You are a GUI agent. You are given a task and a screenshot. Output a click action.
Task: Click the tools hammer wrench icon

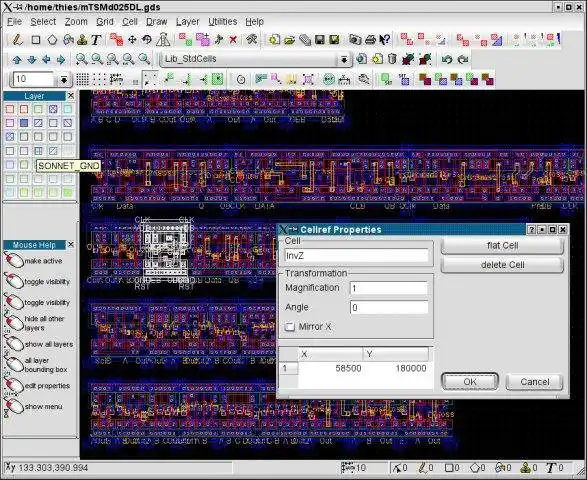pos(252,39)
